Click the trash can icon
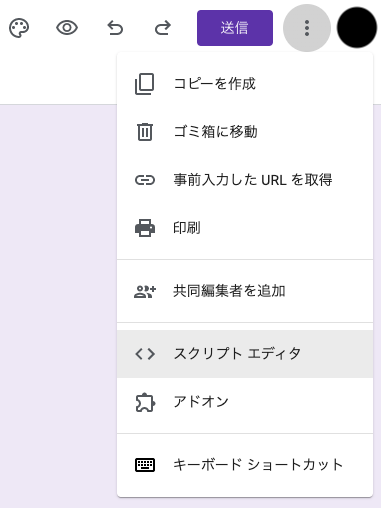 pyautogui.click(x=145, y=132)
